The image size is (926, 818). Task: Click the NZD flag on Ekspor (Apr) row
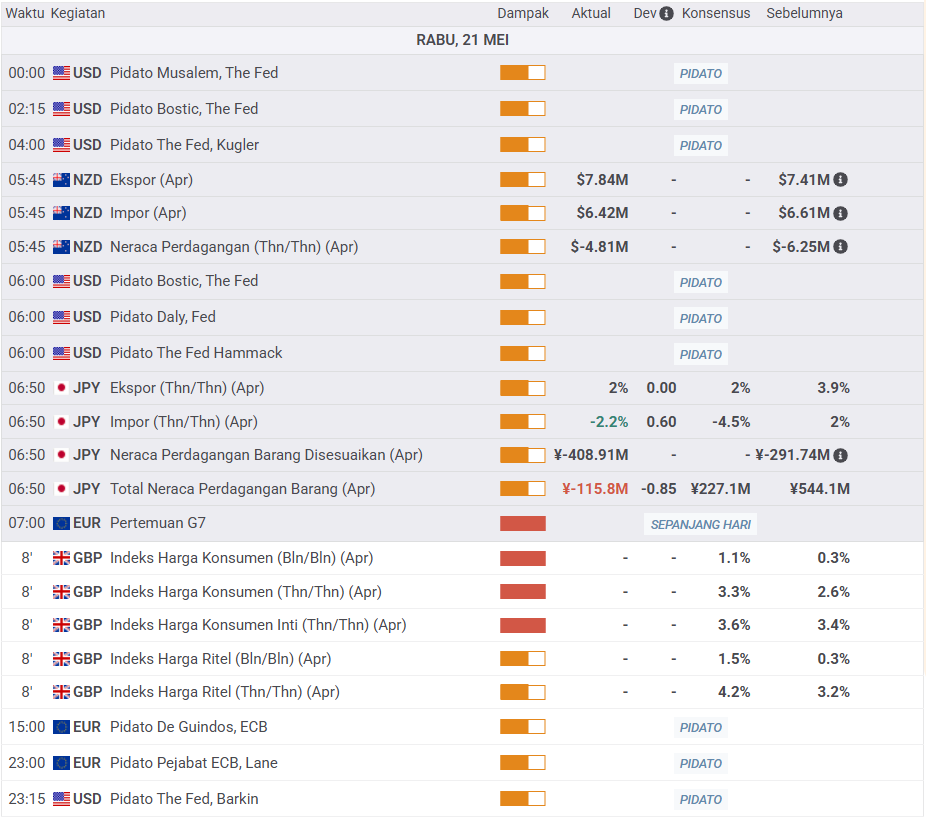click(x=61, y=180)
